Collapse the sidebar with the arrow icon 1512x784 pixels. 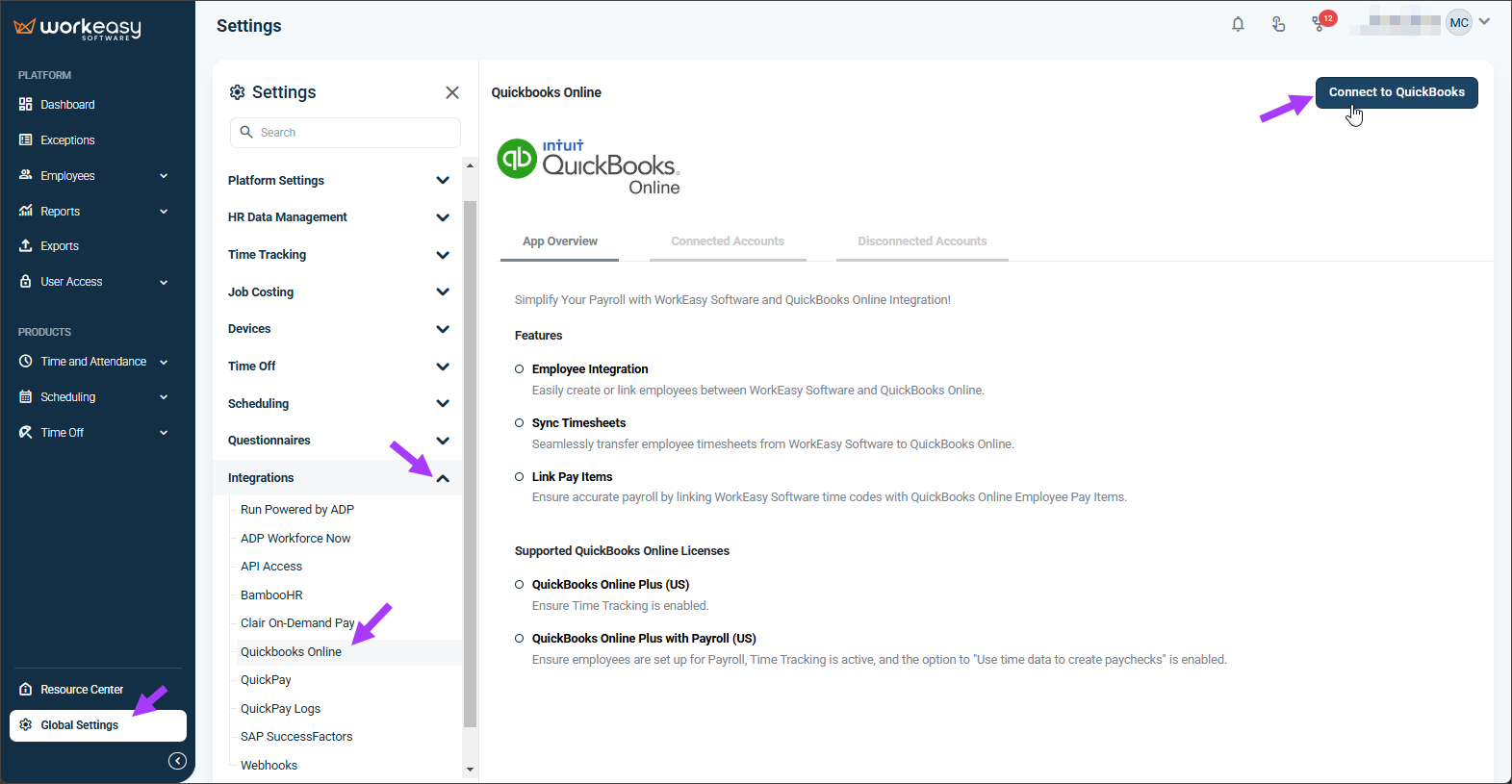pos(177,761)
